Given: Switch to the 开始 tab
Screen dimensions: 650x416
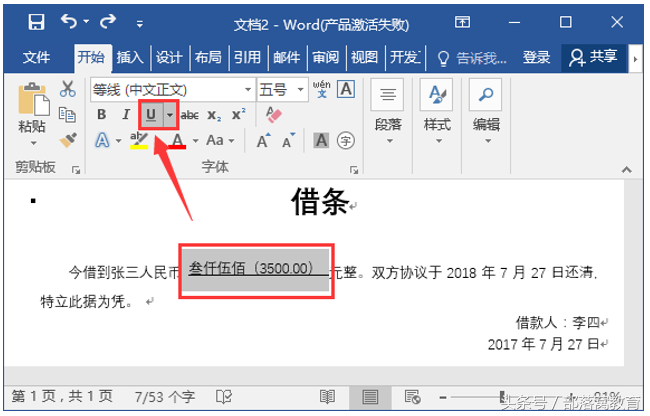Looking at the screenshot, I should coord(91,57).
